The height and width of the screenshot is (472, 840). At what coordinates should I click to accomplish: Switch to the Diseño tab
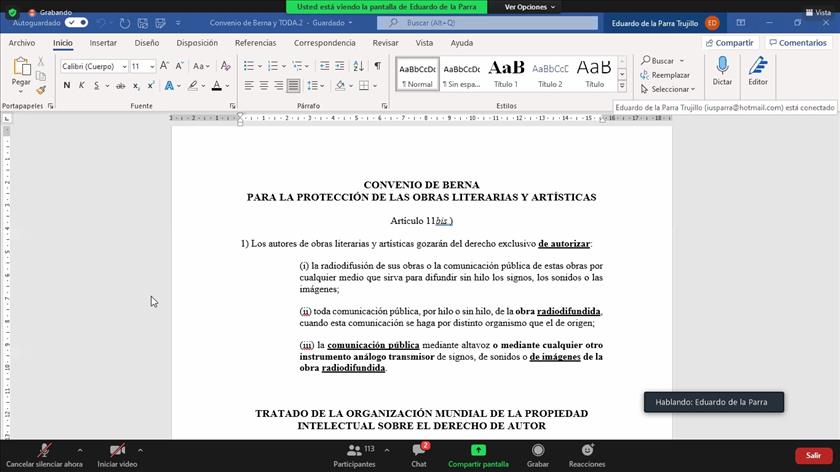click(x=146, y=43)
